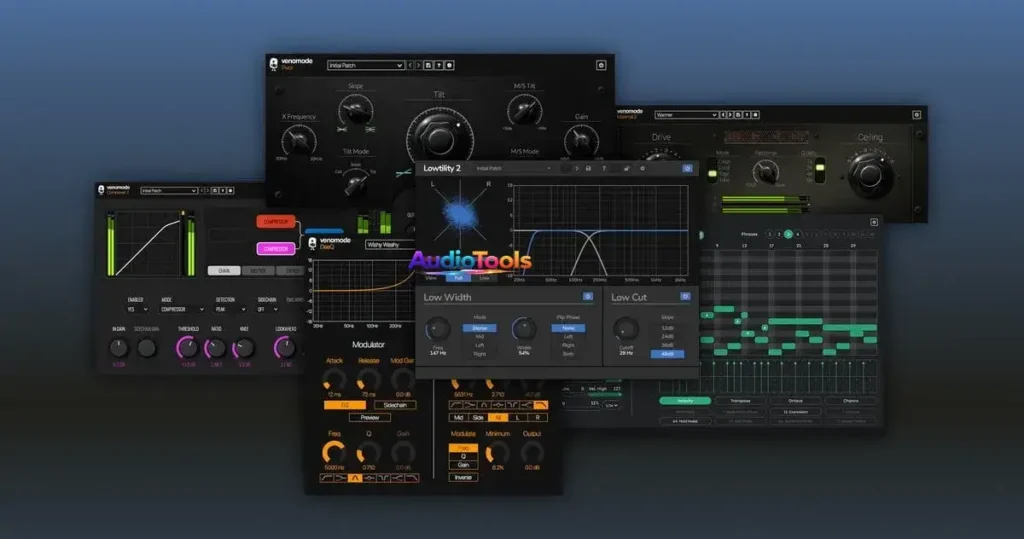Click the lock icon in Lowtility 2 header

[x=626, y=169]
